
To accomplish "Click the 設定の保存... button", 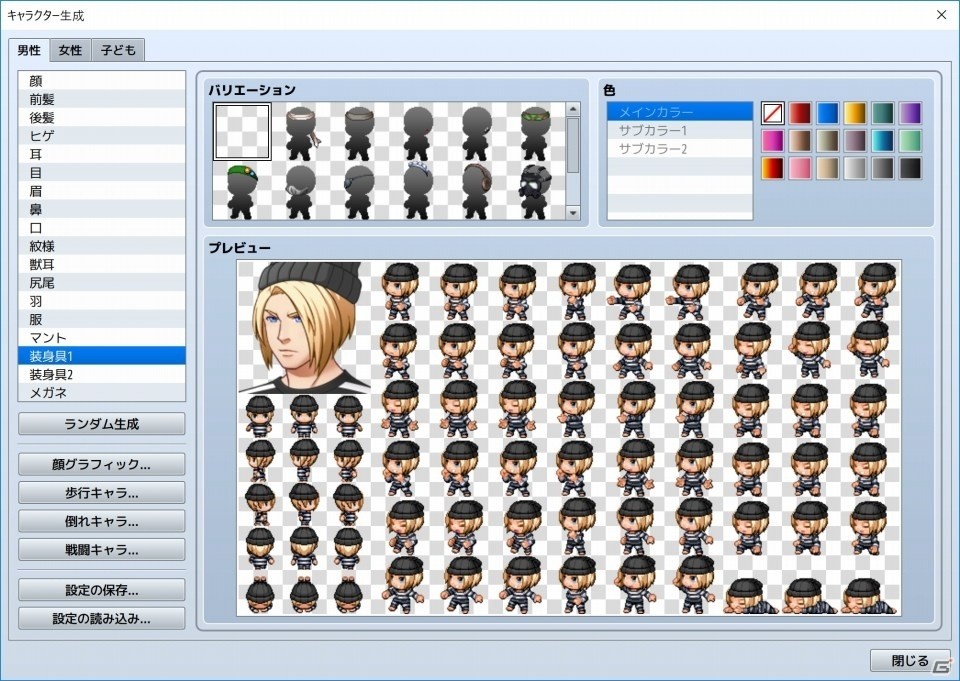I will coord(102,590).
